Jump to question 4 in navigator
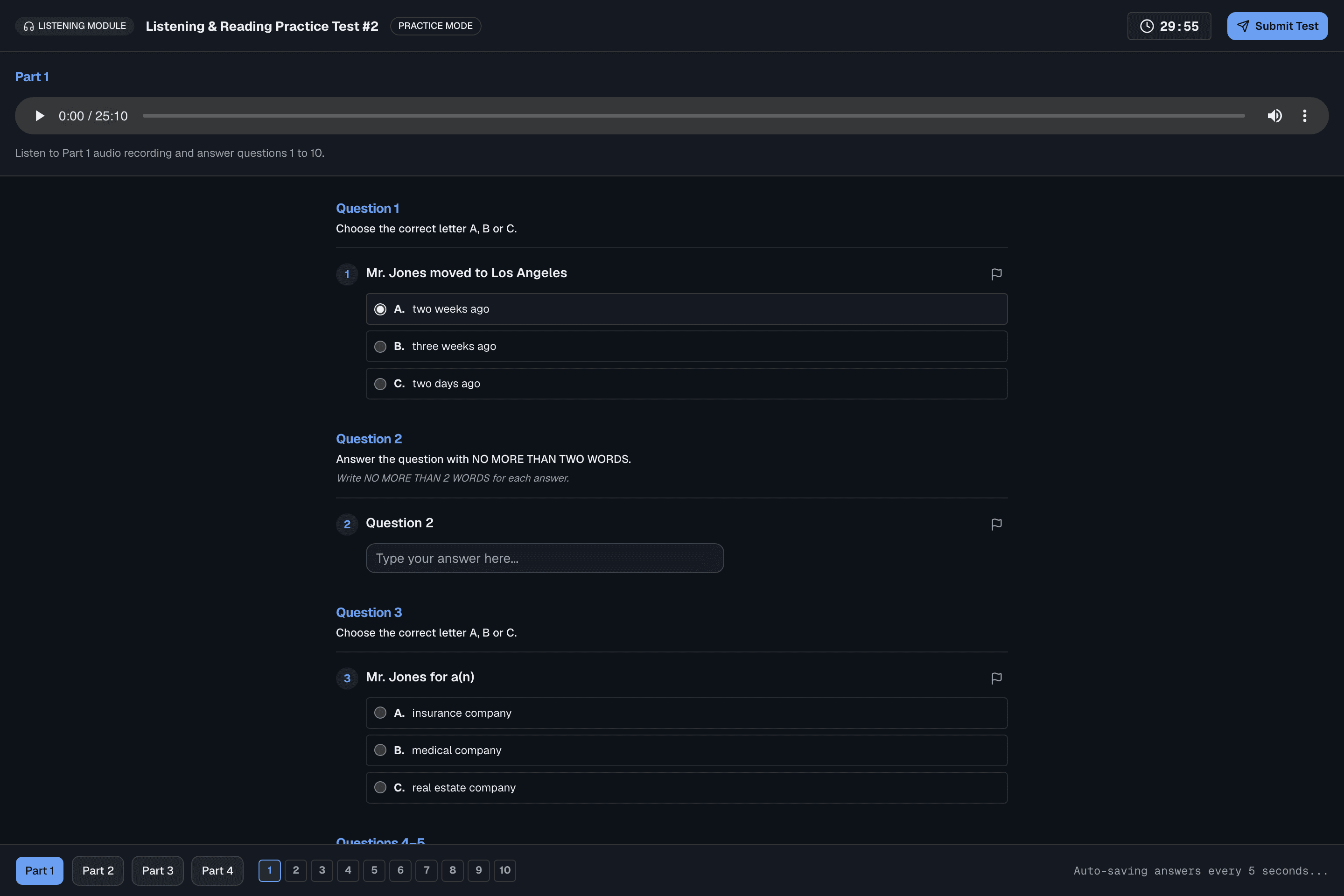 coord(348,871)
